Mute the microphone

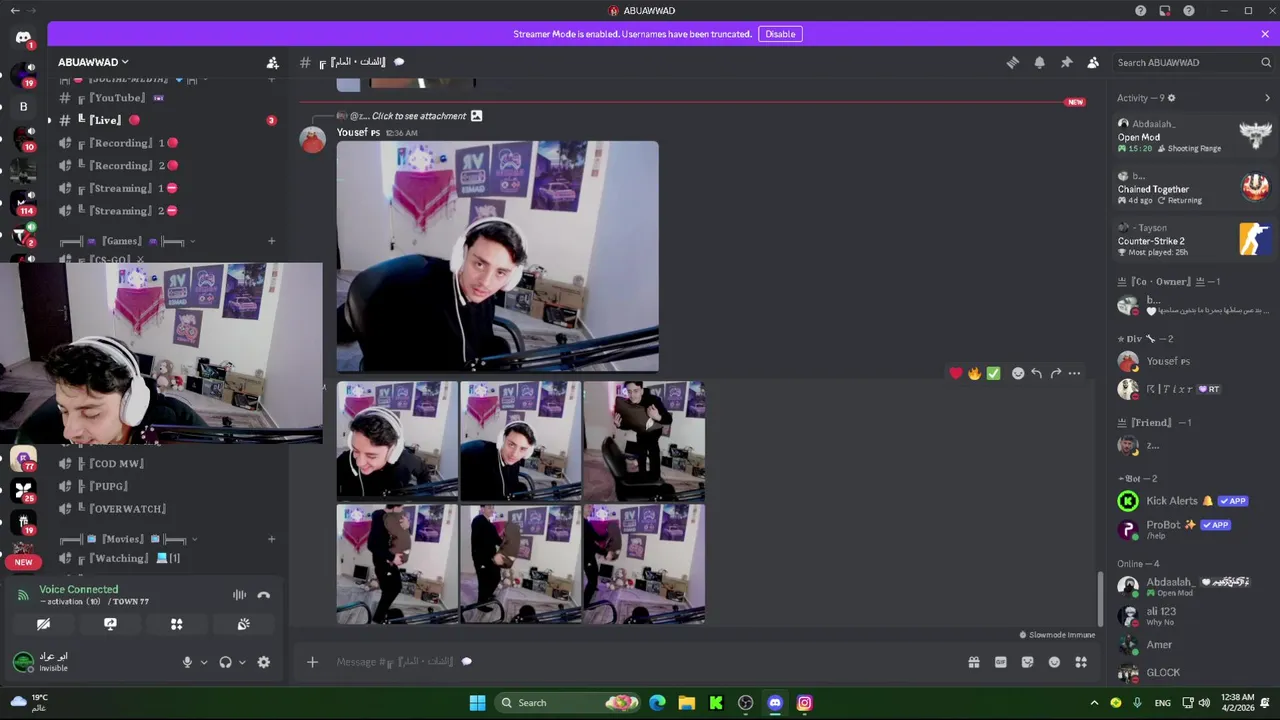pyautogui.click(x=187, y=662)
